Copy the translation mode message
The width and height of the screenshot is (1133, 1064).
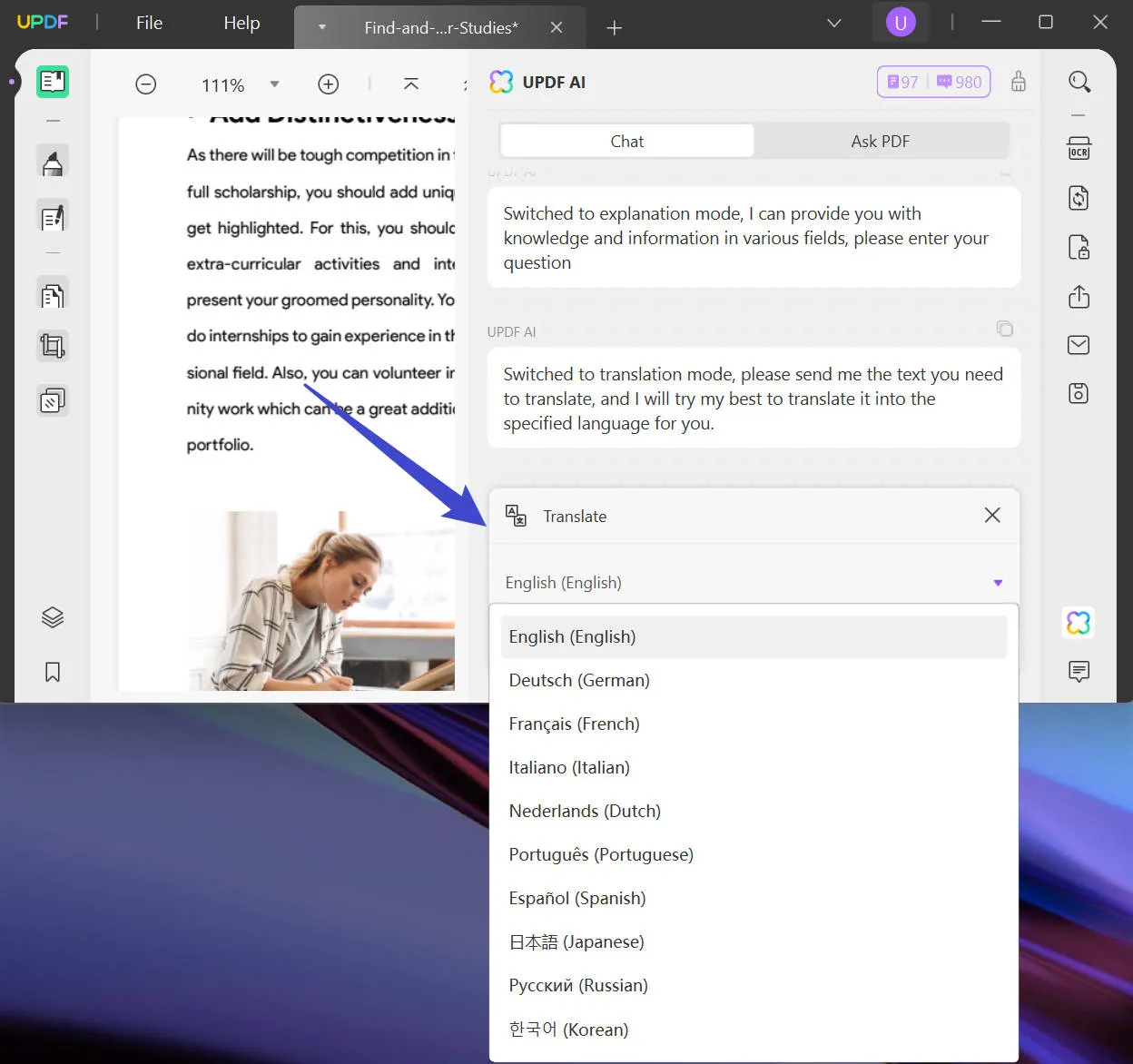click(x=1005, y=329)
